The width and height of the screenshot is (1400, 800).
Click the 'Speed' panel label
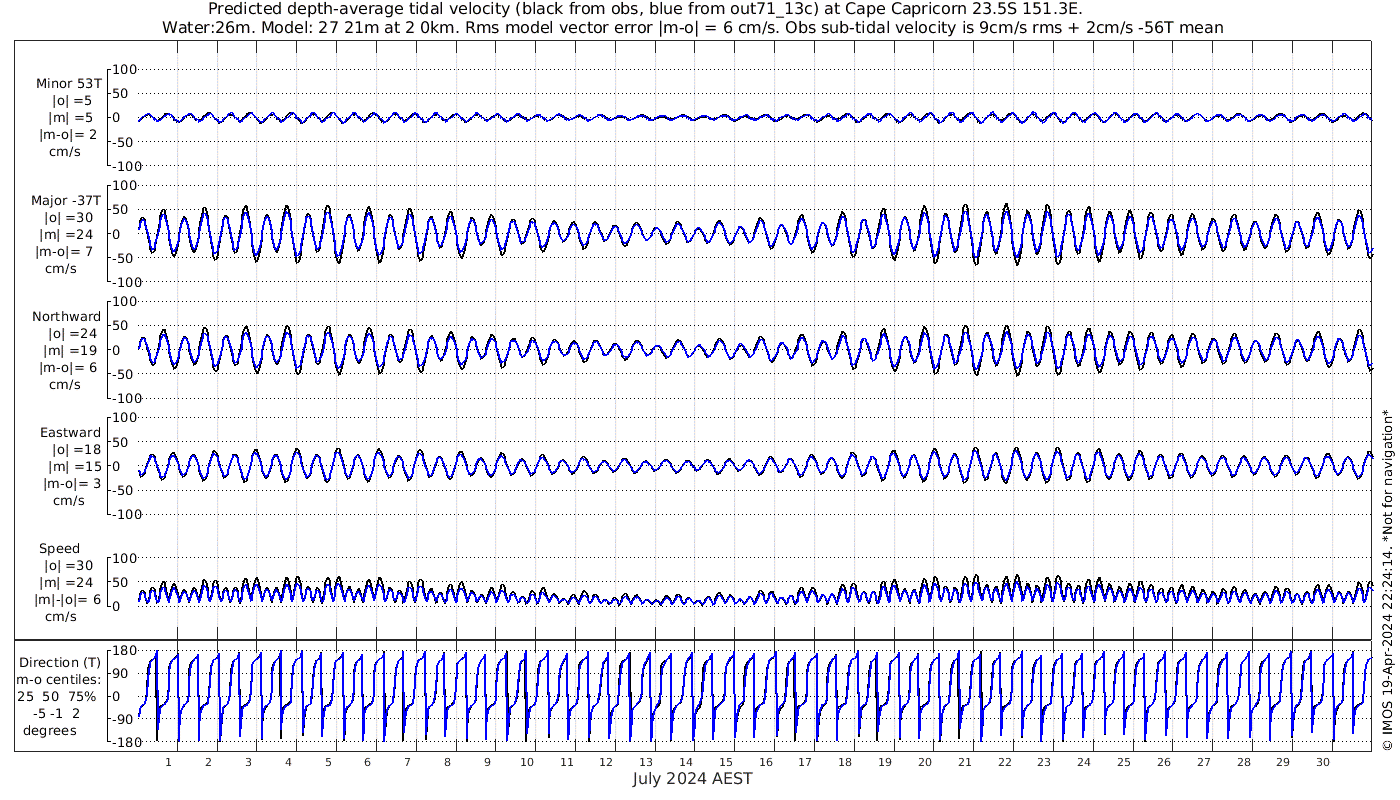coord(60,549)
